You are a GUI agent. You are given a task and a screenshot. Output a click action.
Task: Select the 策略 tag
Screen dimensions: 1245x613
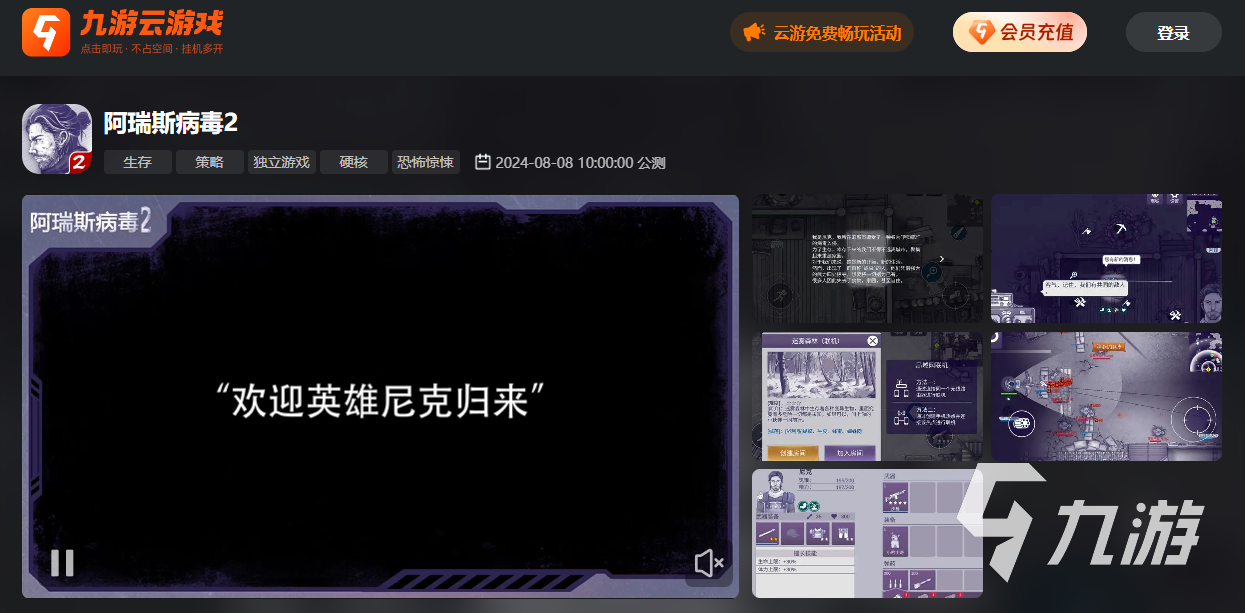click(210, 162)
